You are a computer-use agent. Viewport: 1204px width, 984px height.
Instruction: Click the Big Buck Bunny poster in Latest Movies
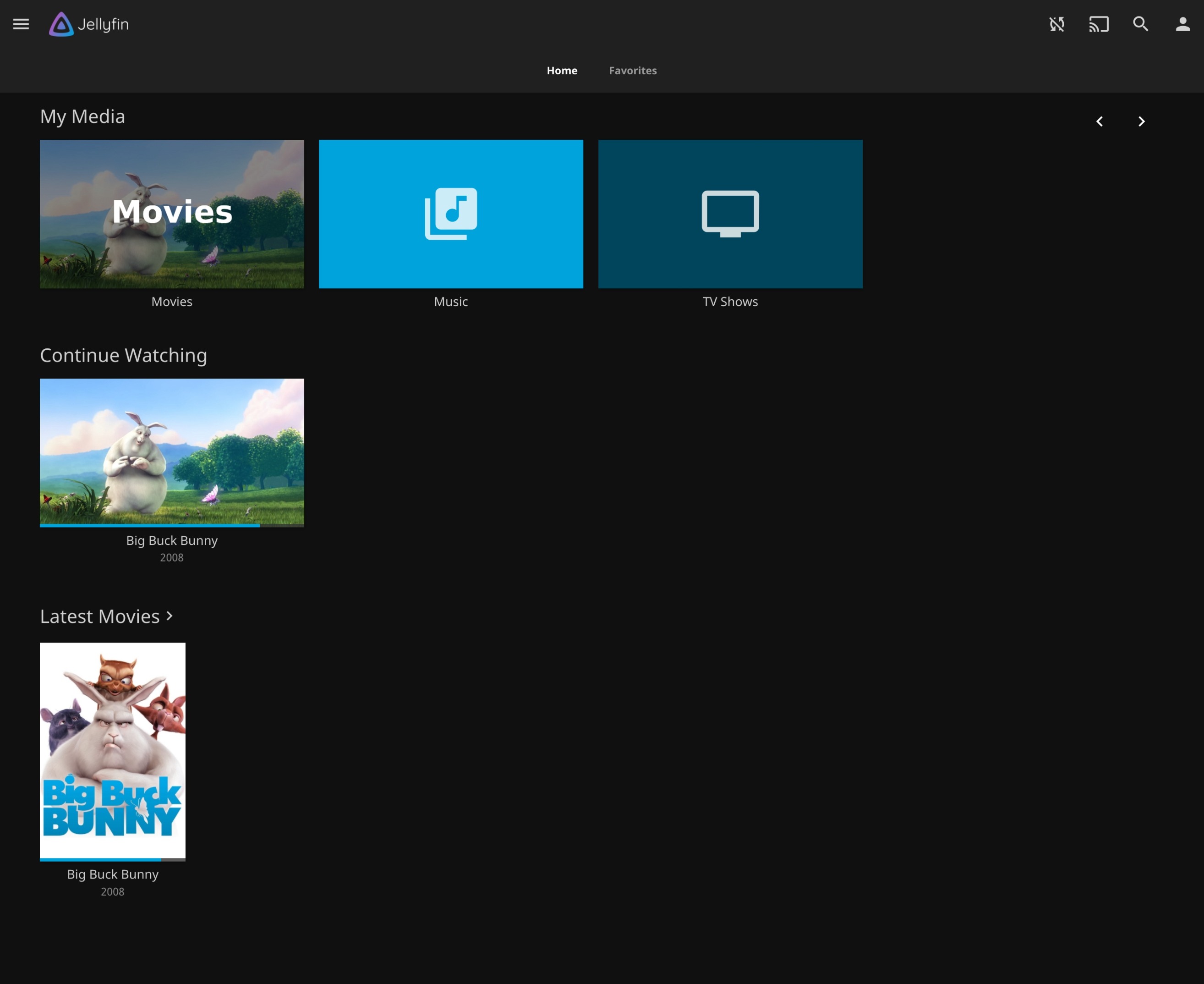[x=112, y=749]
